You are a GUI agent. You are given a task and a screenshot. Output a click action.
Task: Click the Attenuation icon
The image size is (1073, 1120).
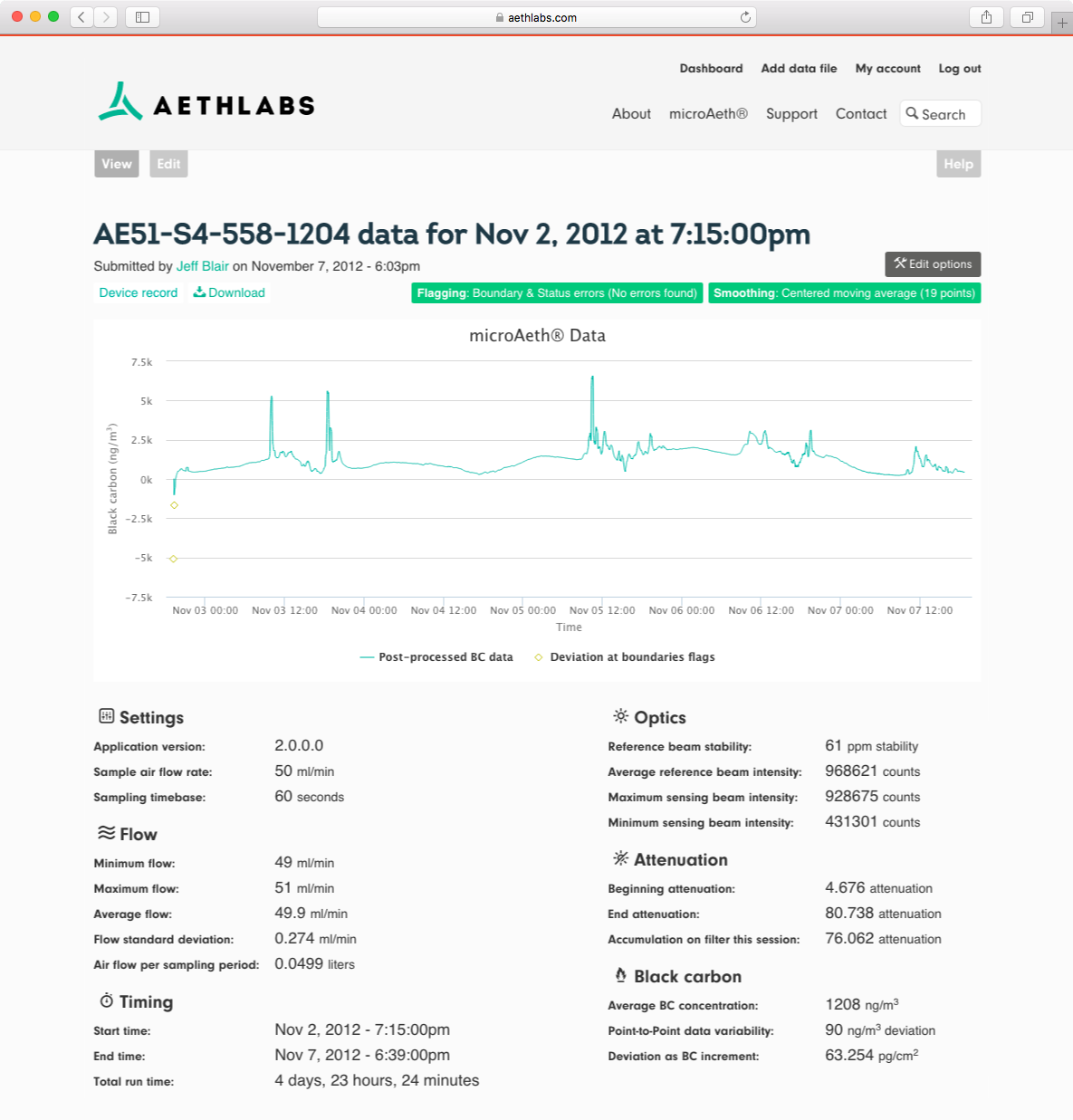click(x=620, y=857)
